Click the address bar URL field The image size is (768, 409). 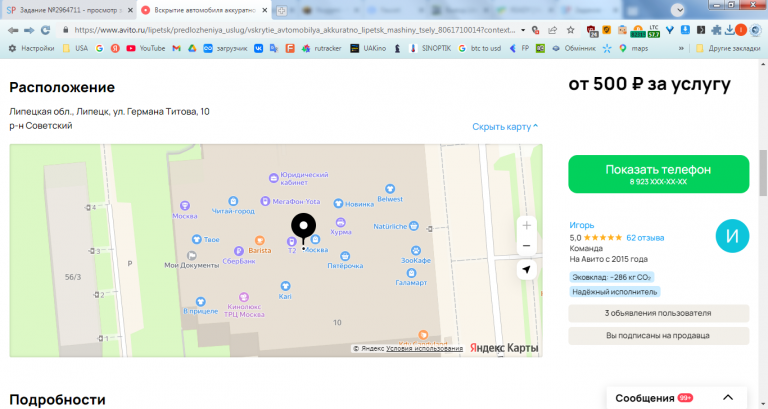[294, 30]
